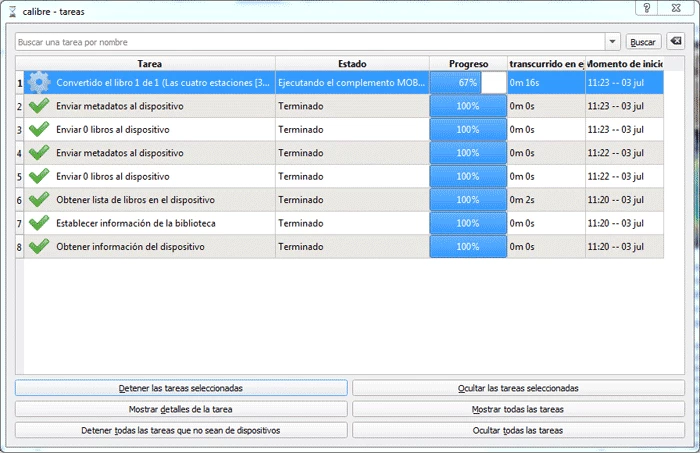Click the calibre hourglass icon in title bar
Image resolution: width=700 pixels, height=453 pixels.
pos(12,9)
